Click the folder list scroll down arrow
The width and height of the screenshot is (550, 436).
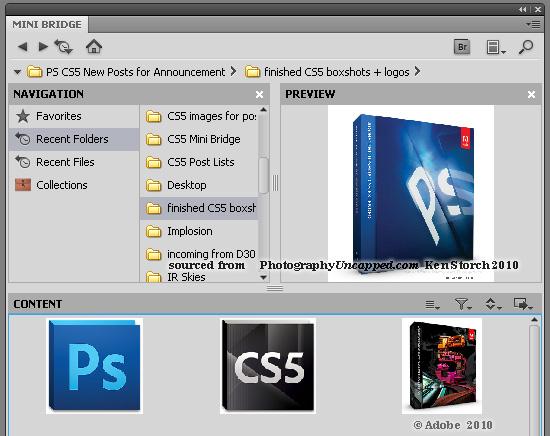point(263,277)
